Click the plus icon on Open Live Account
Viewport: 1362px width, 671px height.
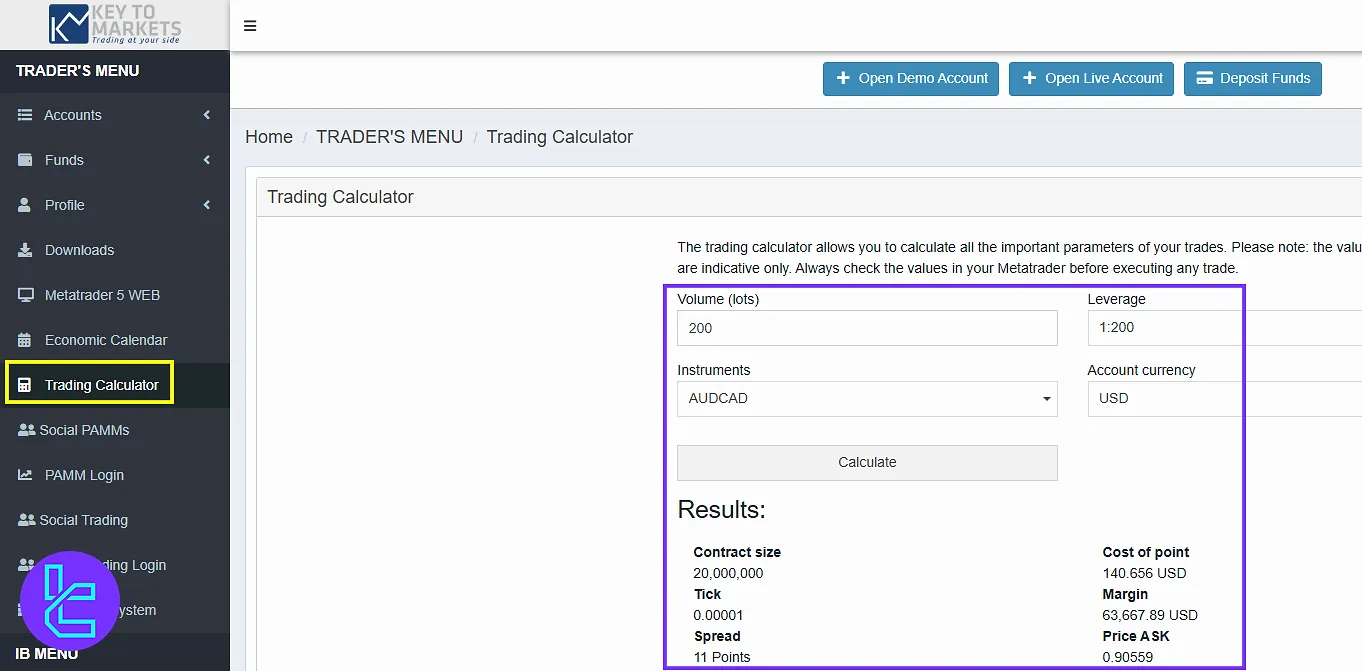[1029, 78]
